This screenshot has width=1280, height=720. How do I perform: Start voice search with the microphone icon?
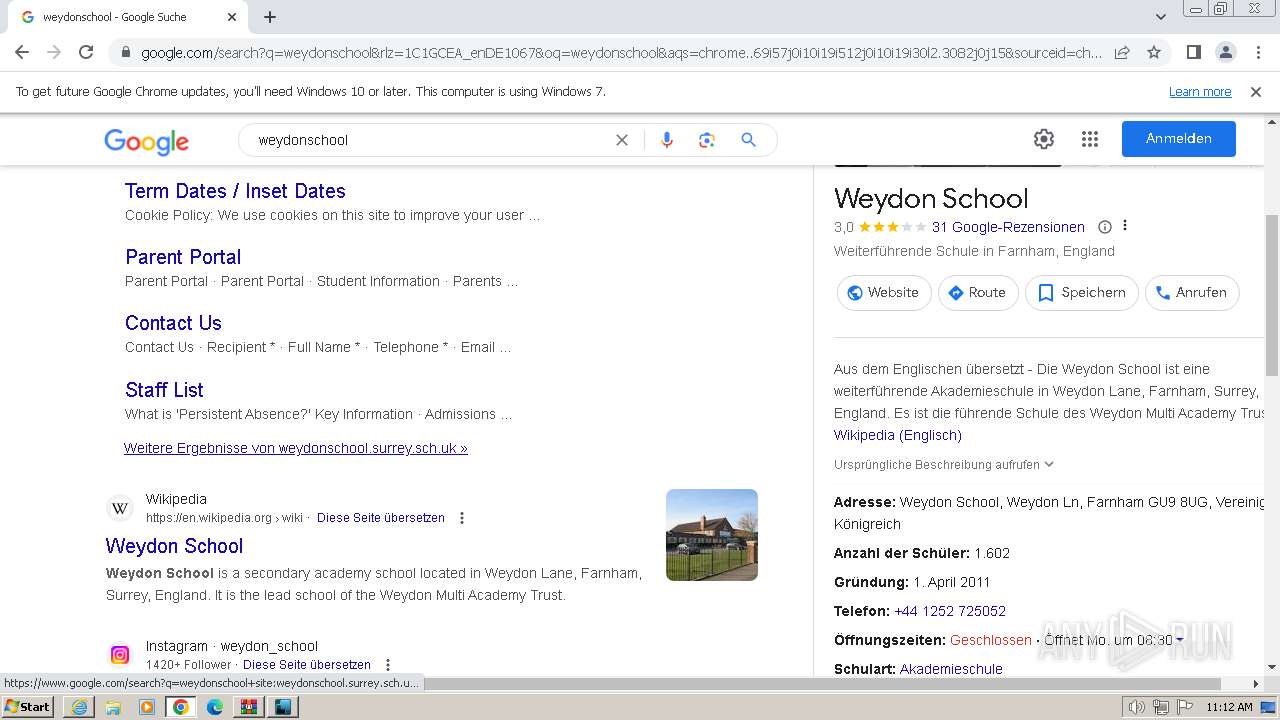point(667,140)
